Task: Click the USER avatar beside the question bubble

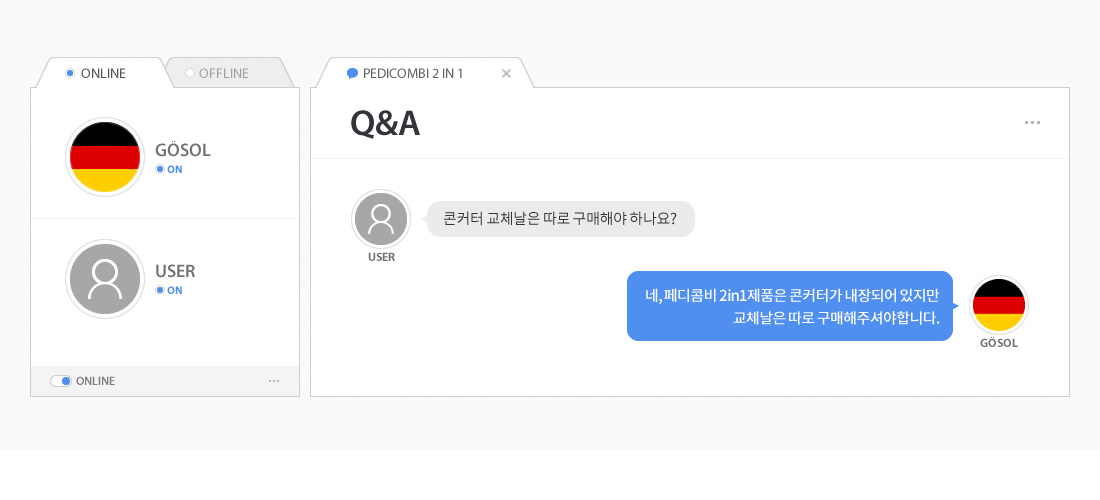Action: [381, 218]
